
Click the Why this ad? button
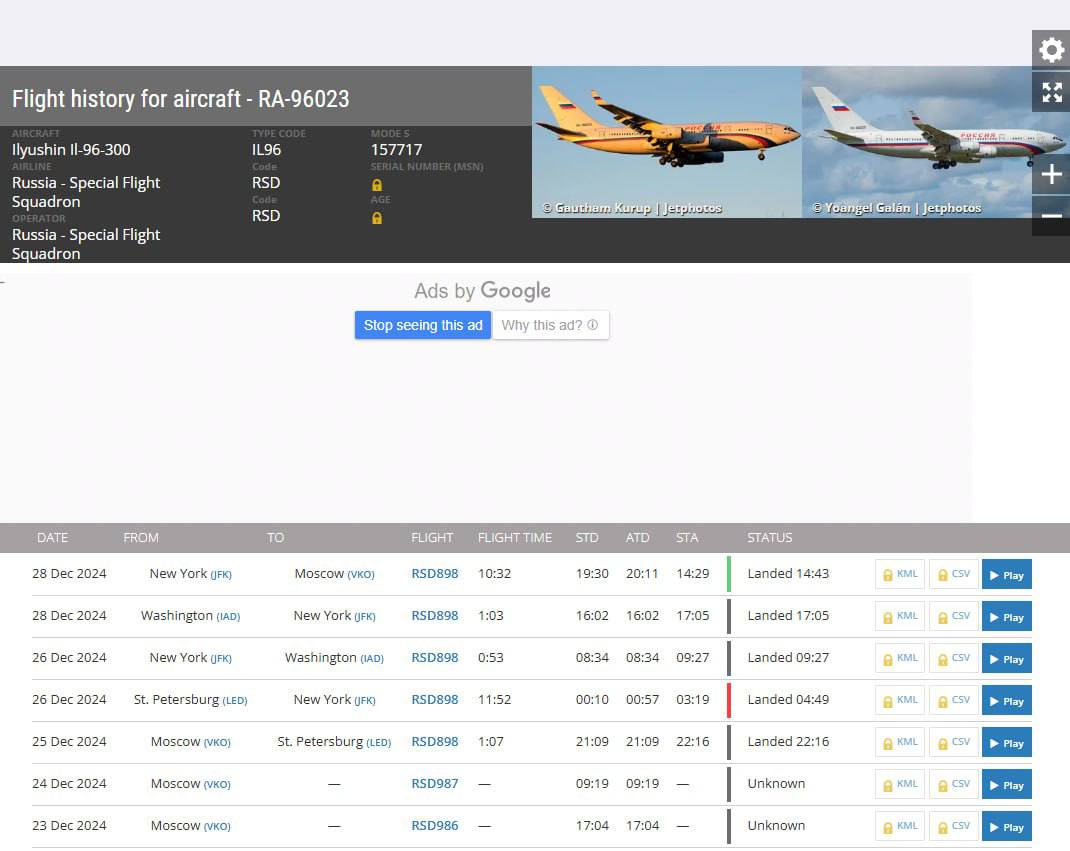coord(550,325)
